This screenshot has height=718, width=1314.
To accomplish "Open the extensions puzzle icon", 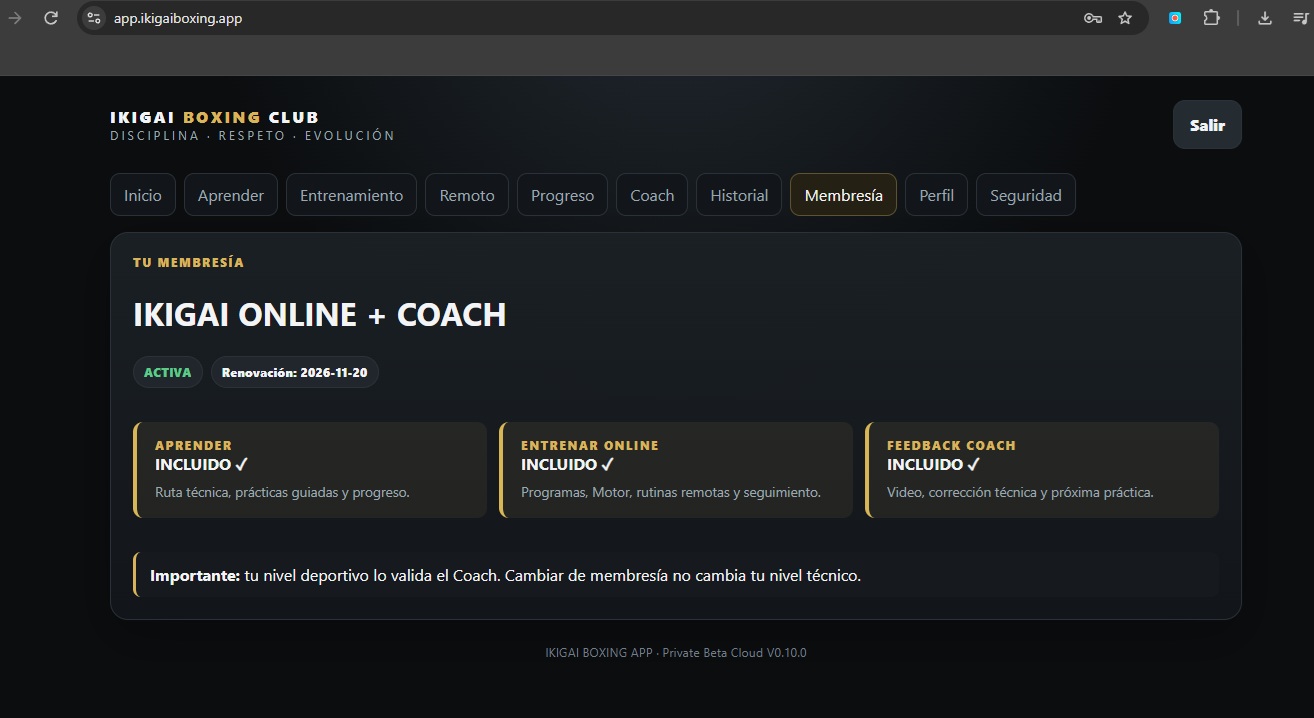I will (1211, 18).
